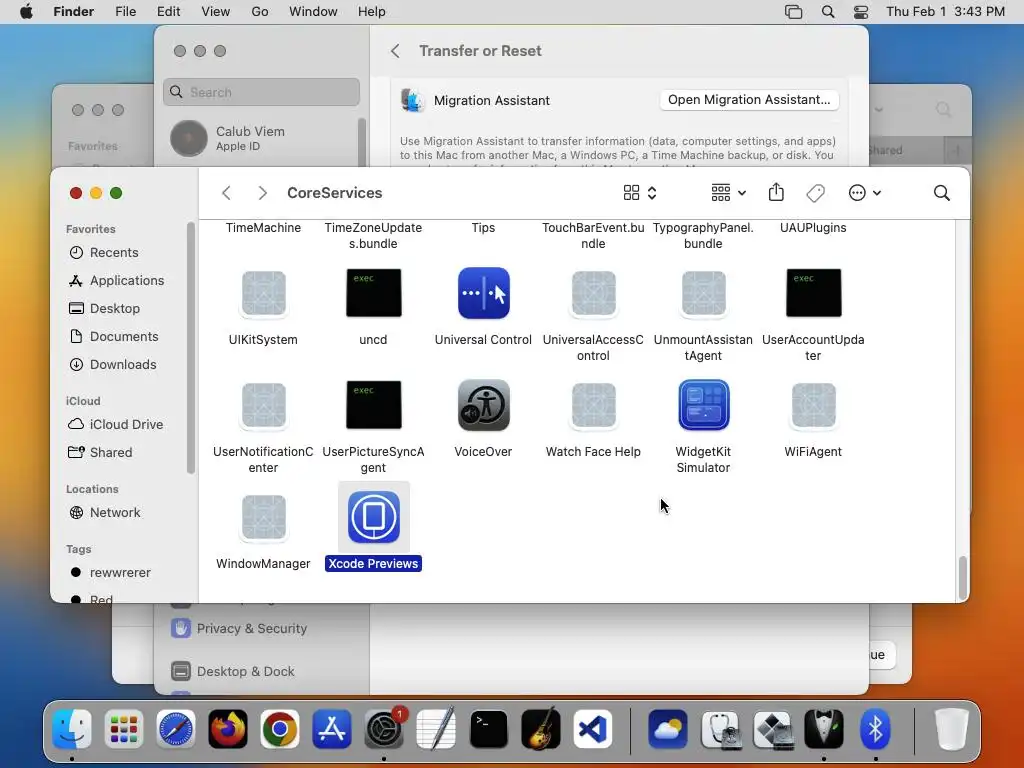
Task: Open the Help menu
Action: coord(372,12)
